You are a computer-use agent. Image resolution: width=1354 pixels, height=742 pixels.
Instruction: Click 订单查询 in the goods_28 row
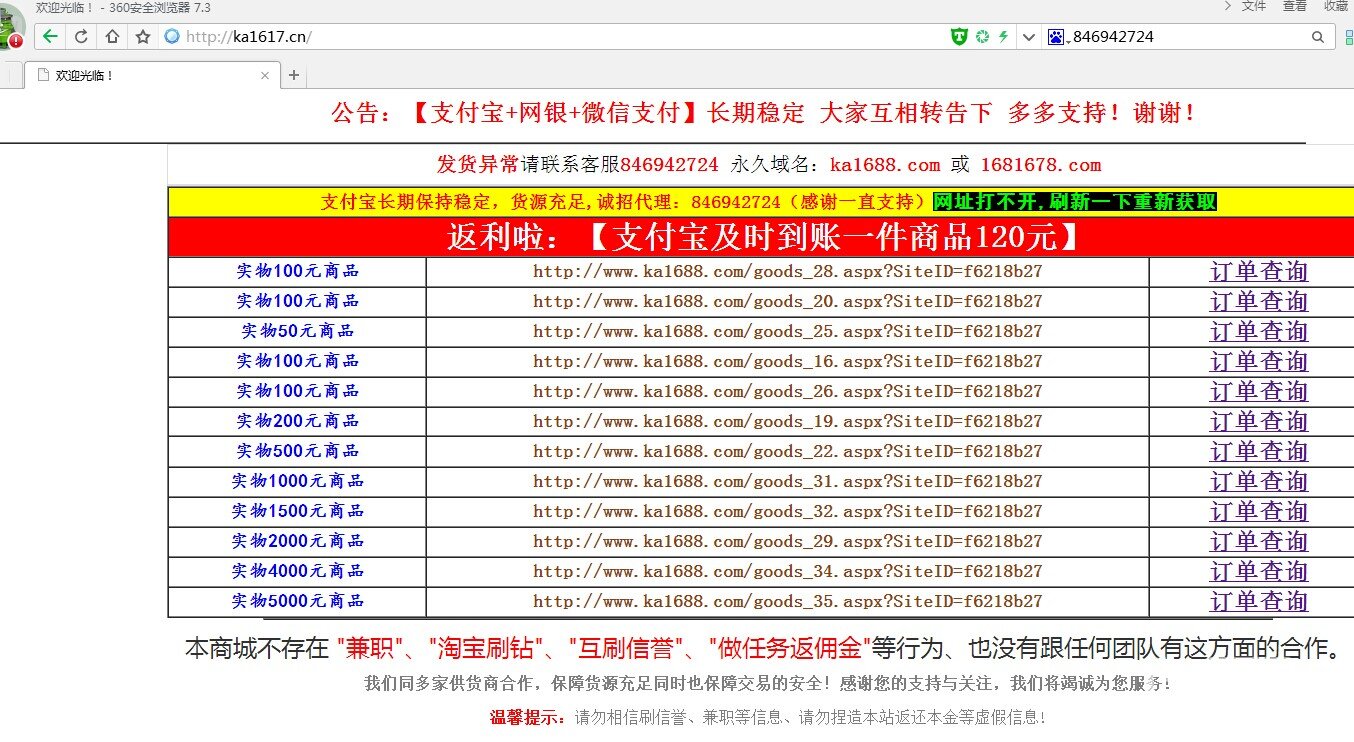pos(1259,272)
